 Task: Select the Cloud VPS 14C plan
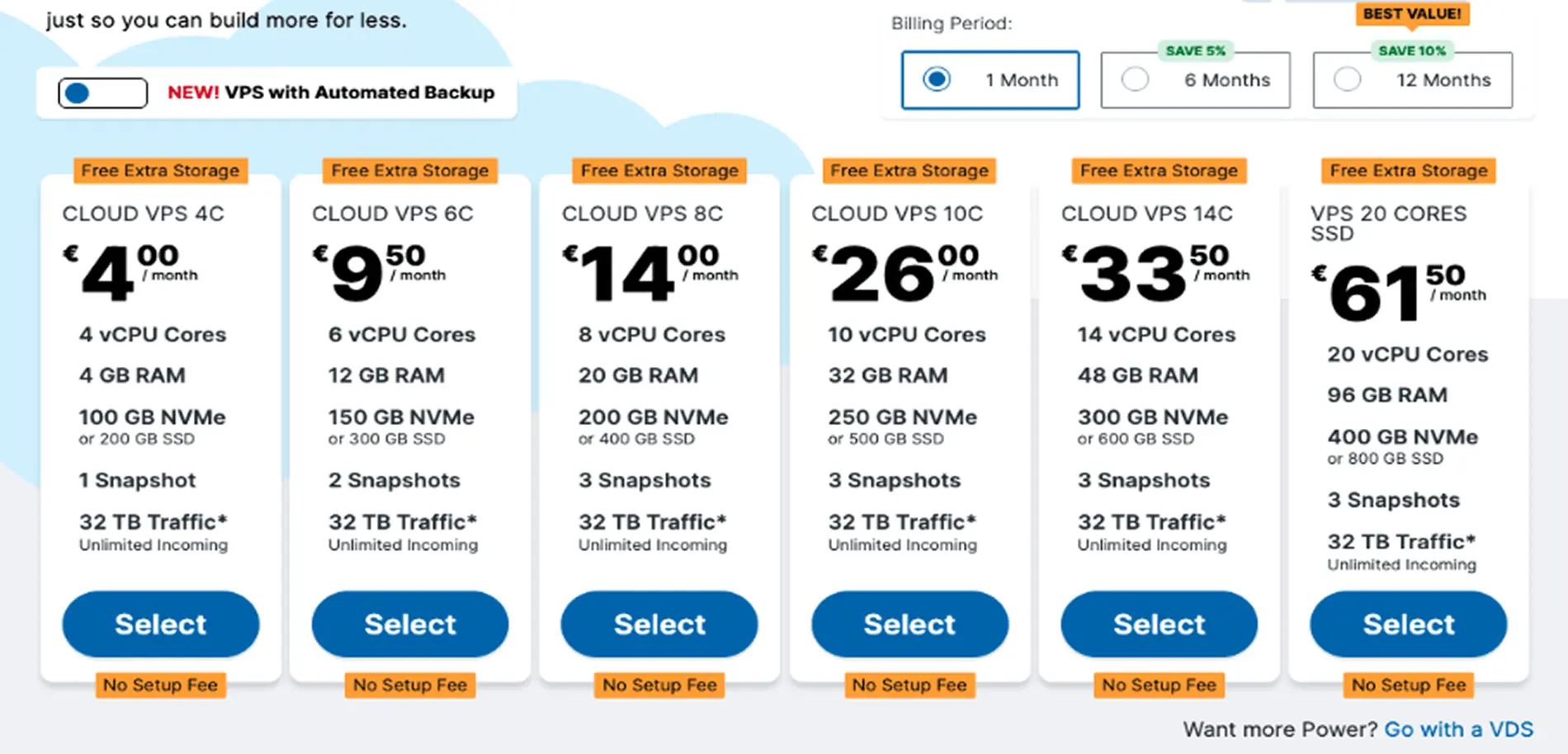(1159, 624)
